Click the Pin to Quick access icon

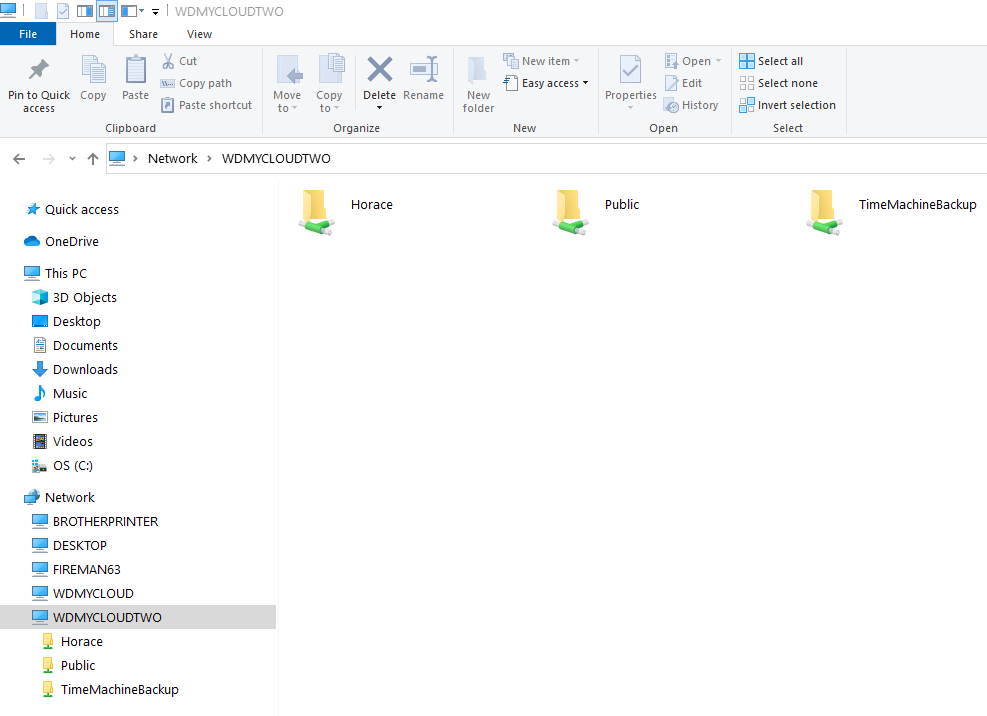coord(39,69)
